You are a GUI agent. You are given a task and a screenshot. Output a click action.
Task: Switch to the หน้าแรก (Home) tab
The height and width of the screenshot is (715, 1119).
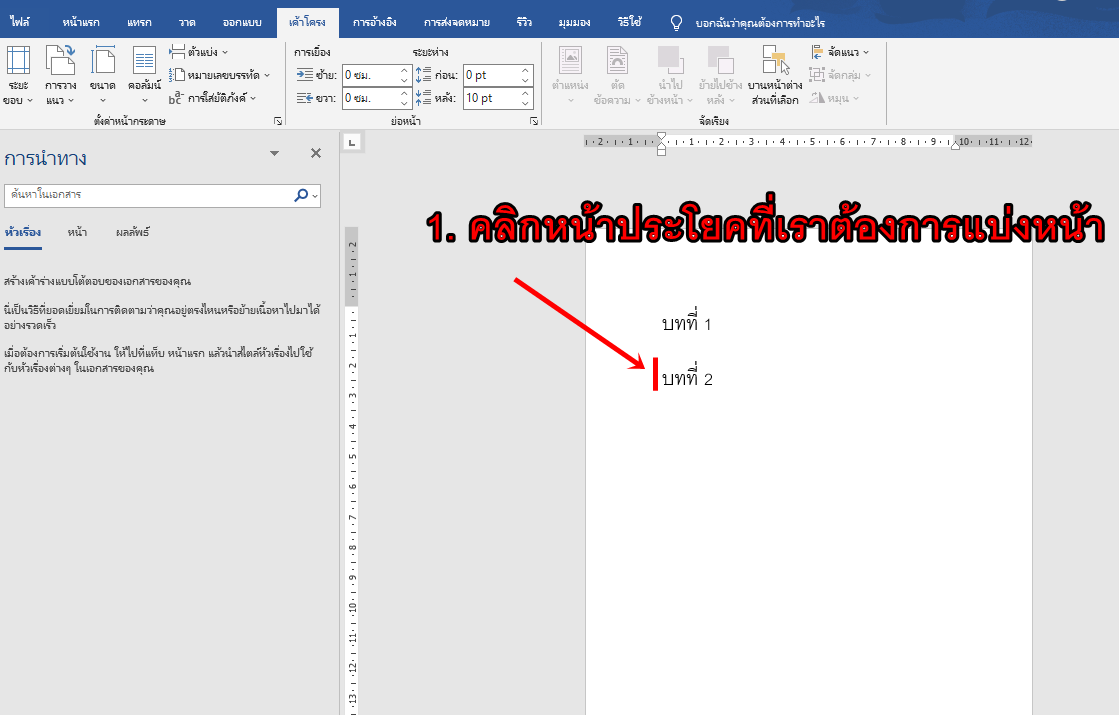(81, 22)
